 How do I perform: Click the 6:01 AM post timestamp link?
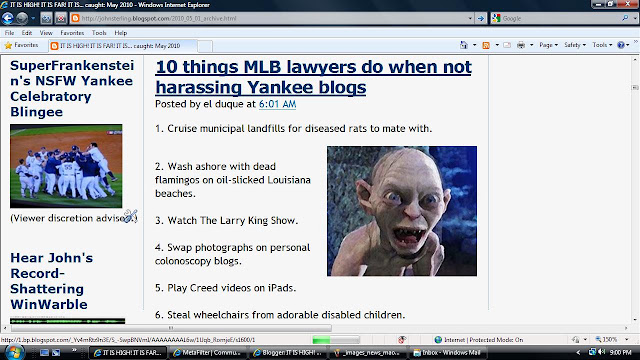[277, 104]
